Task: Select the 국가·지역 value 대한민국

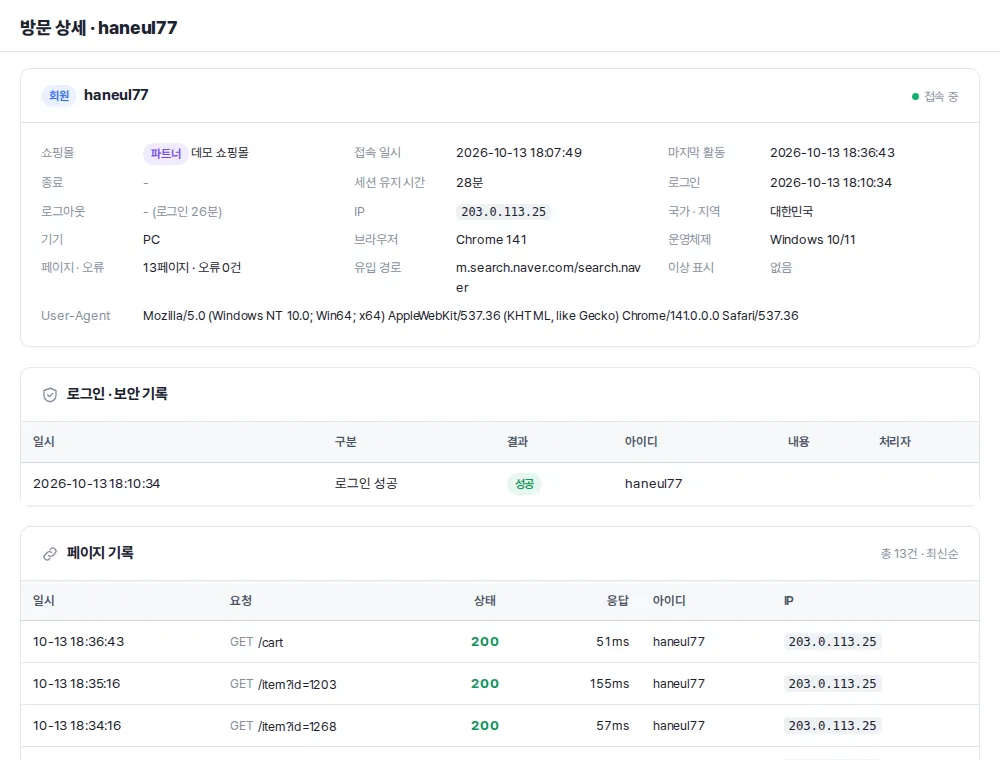Action: pyautogui.click(x=791, y=211)
